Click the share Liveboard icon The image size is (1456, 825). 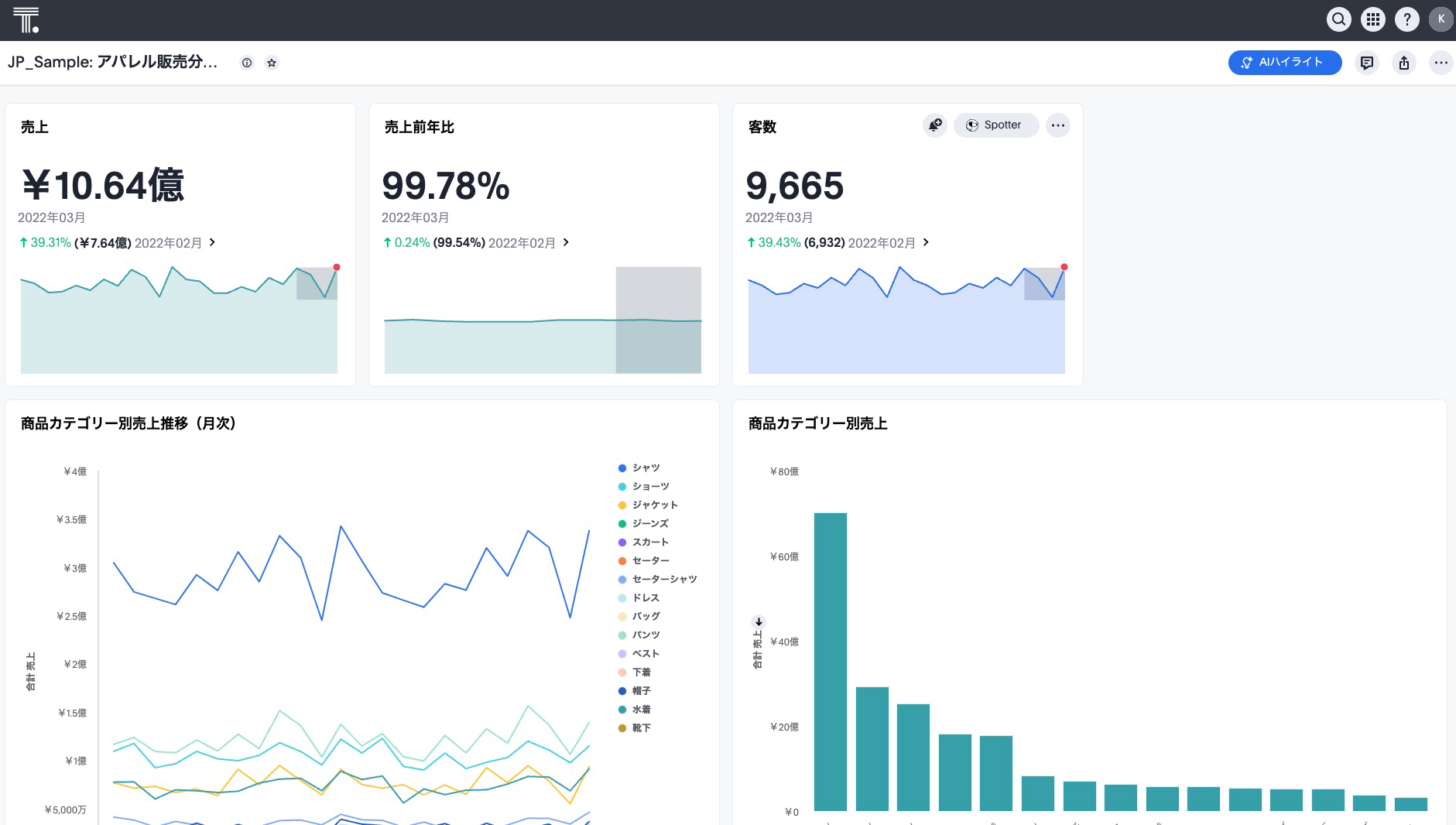click(x=1403, y=63)
